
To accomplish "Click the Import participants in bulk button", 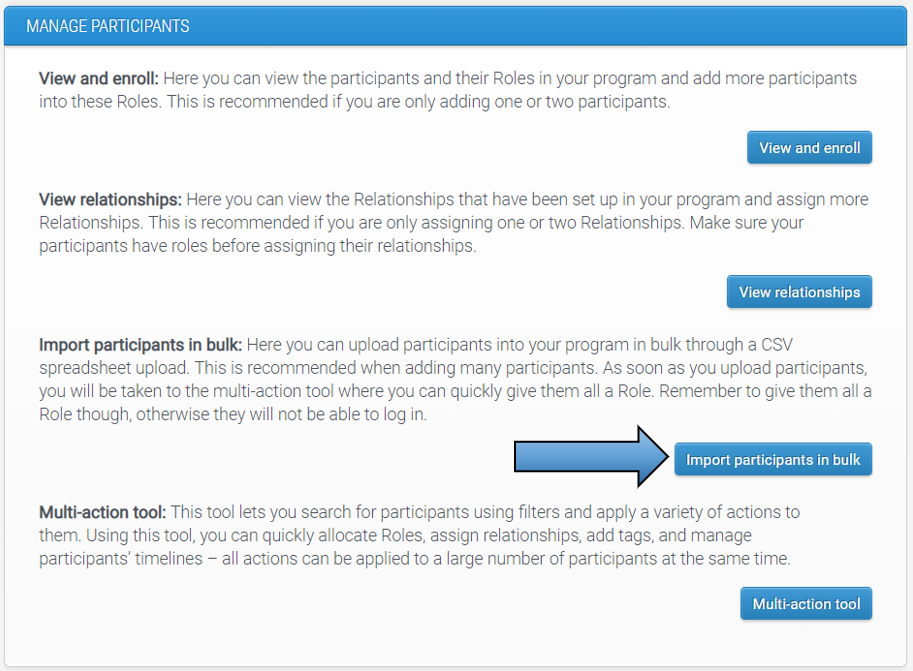I will point(772,459).
